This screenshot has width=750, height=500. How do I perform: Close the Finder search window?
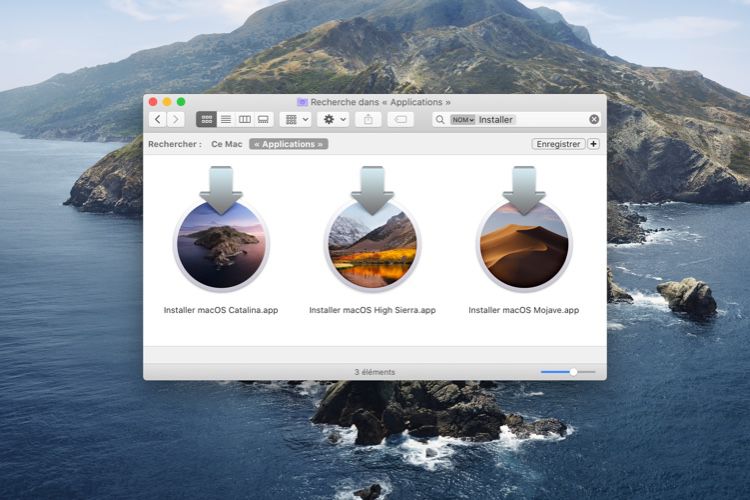[153, 102]
